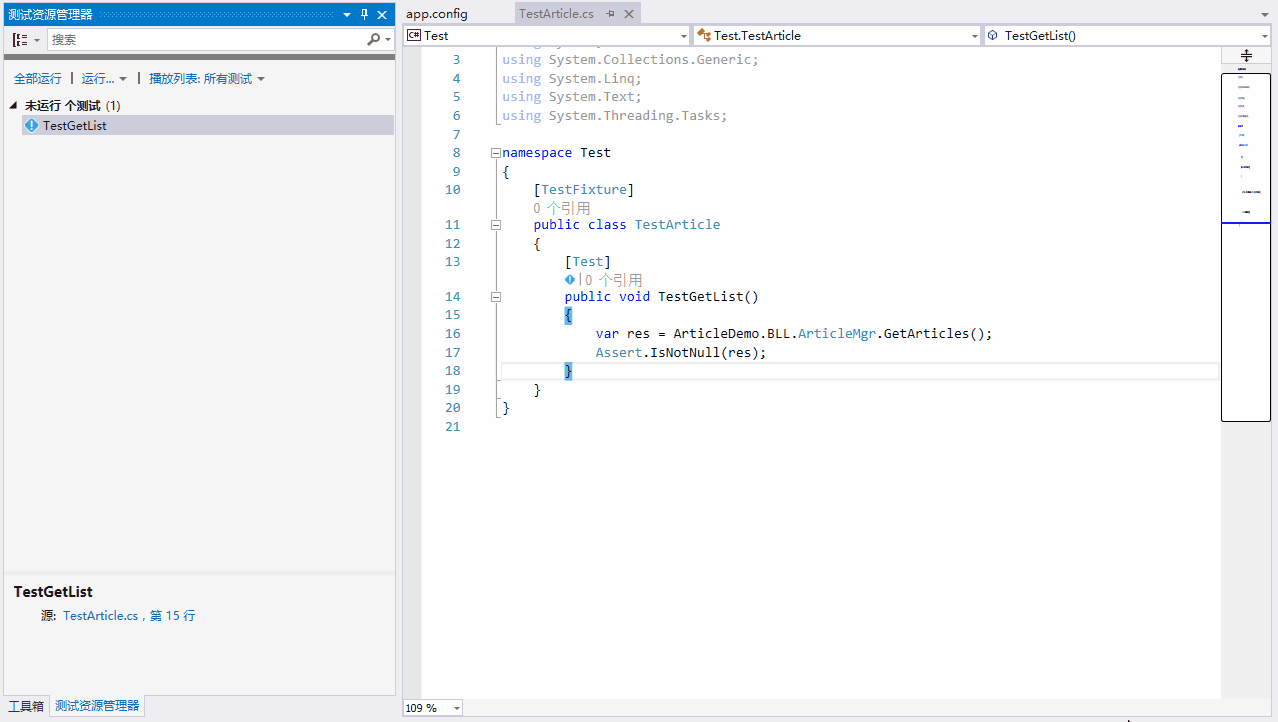Switch to the app.config tab
The width and height of the screenshot is (1278, 722).
[437, 14]
